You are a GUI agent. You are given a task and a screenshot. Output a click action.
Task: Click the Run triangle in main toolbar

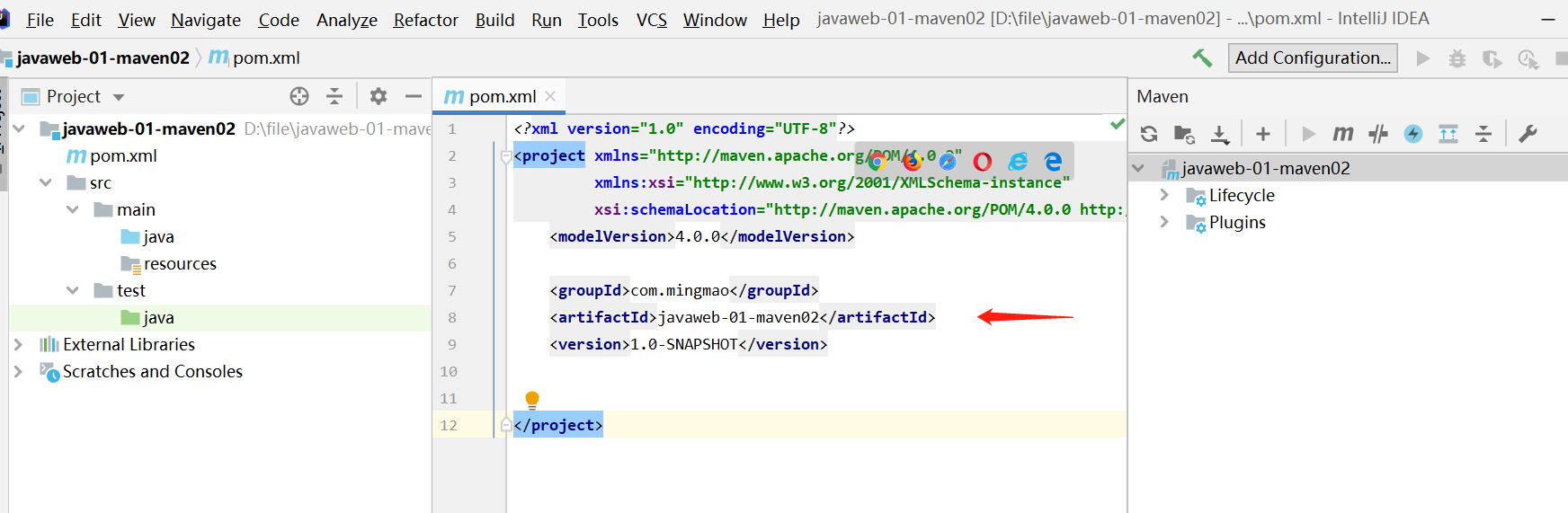tap(1423, 58)
